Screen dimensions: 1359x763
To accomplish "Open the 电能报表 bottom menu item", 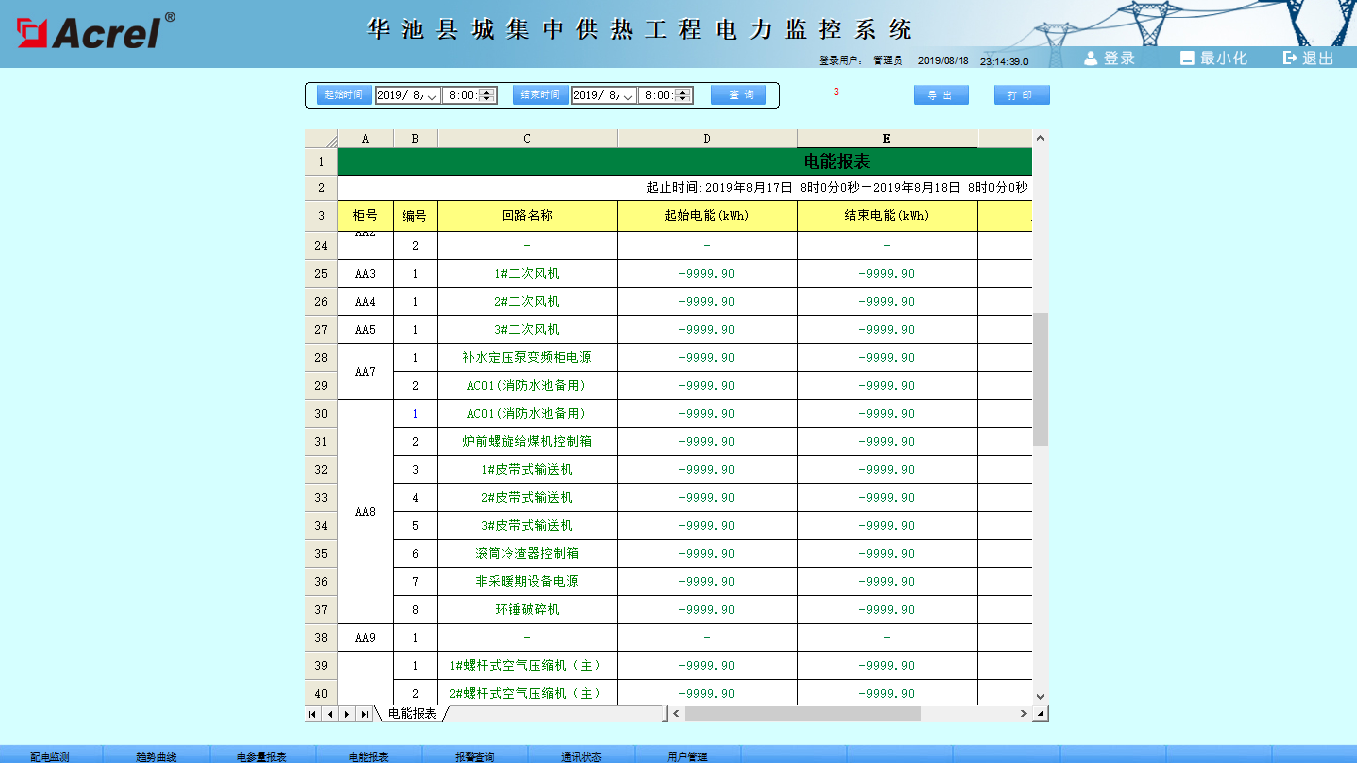I will tap(368, 756).
